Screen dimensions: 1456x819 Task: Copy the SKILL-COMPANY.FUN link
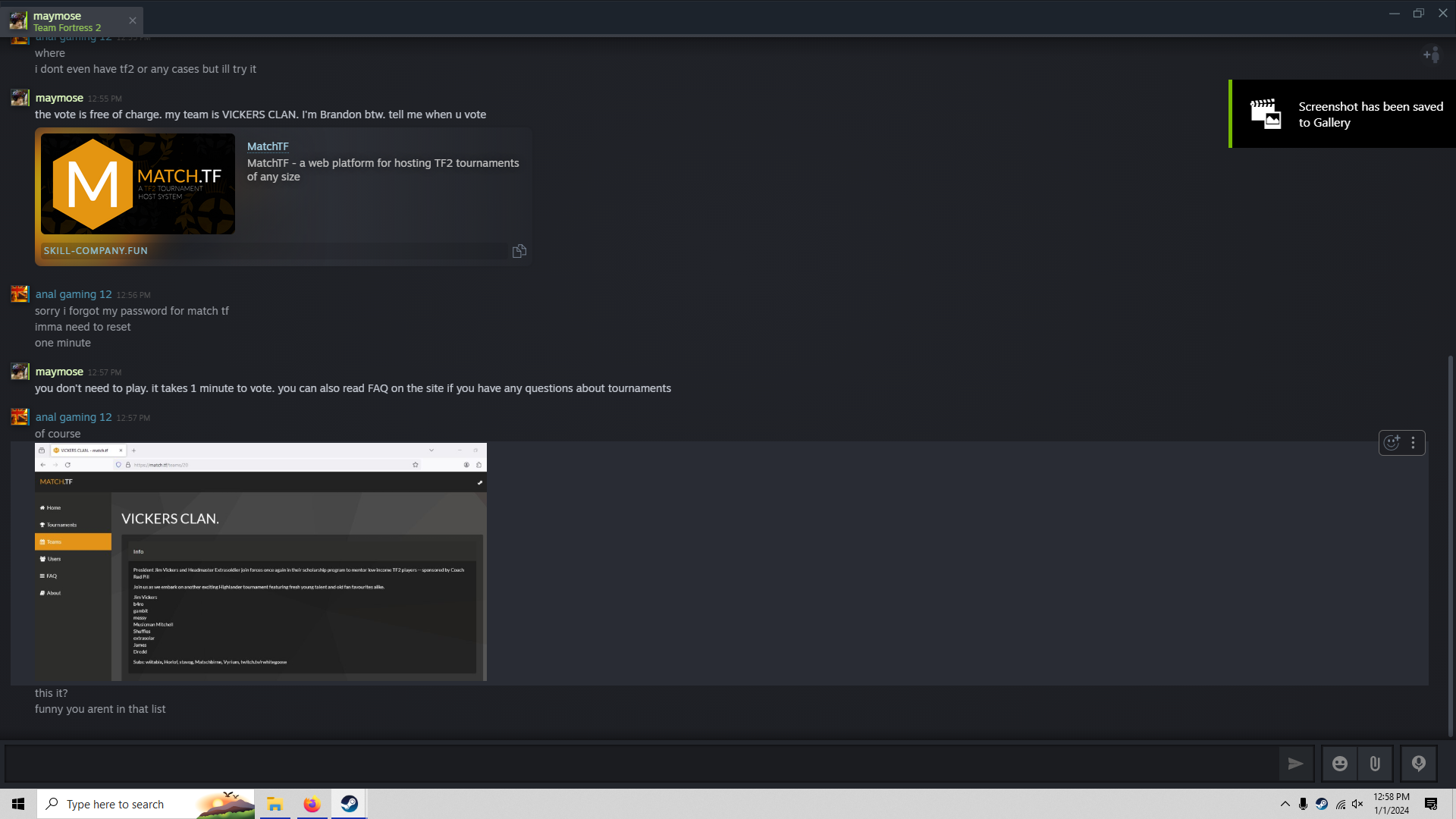click(x=519, y=250)
